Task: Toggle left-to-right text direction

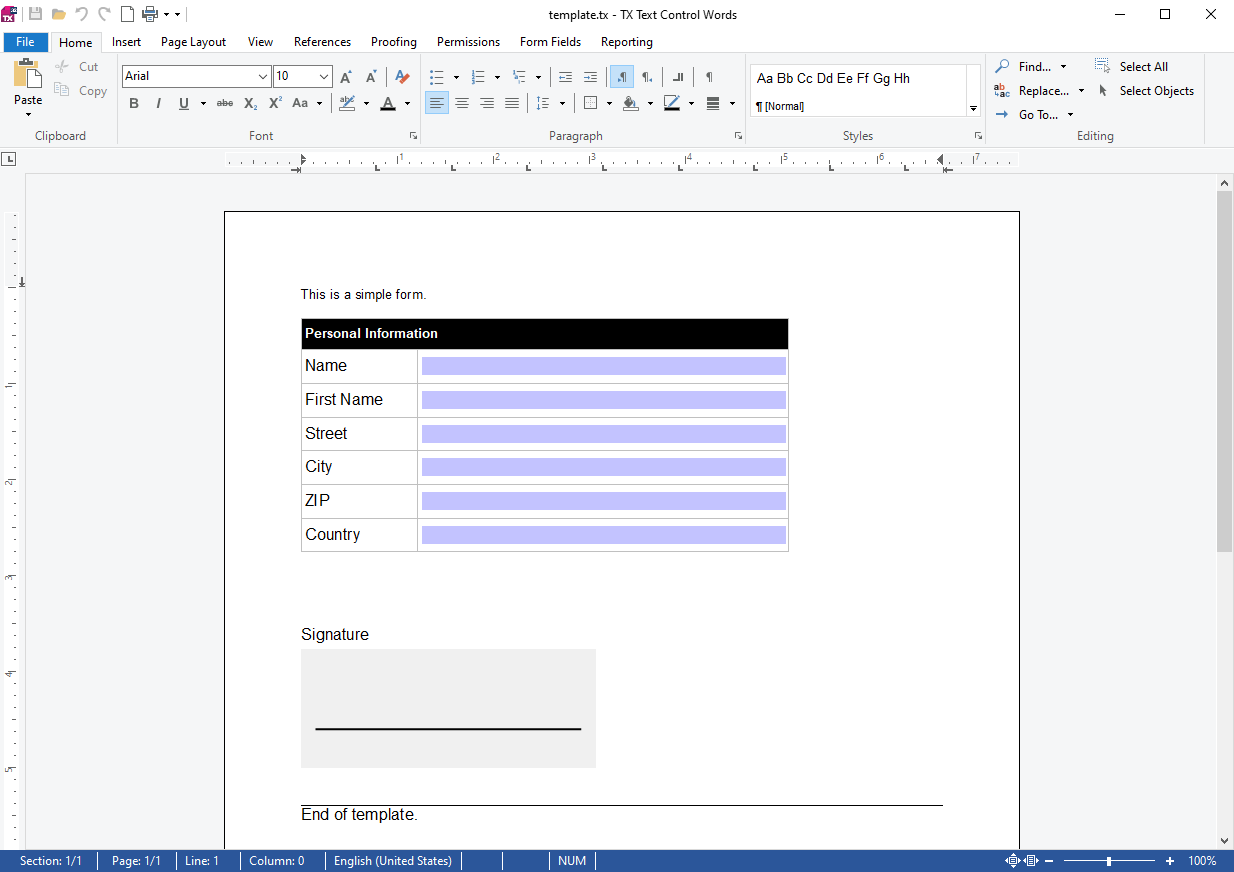Action: 621,77
